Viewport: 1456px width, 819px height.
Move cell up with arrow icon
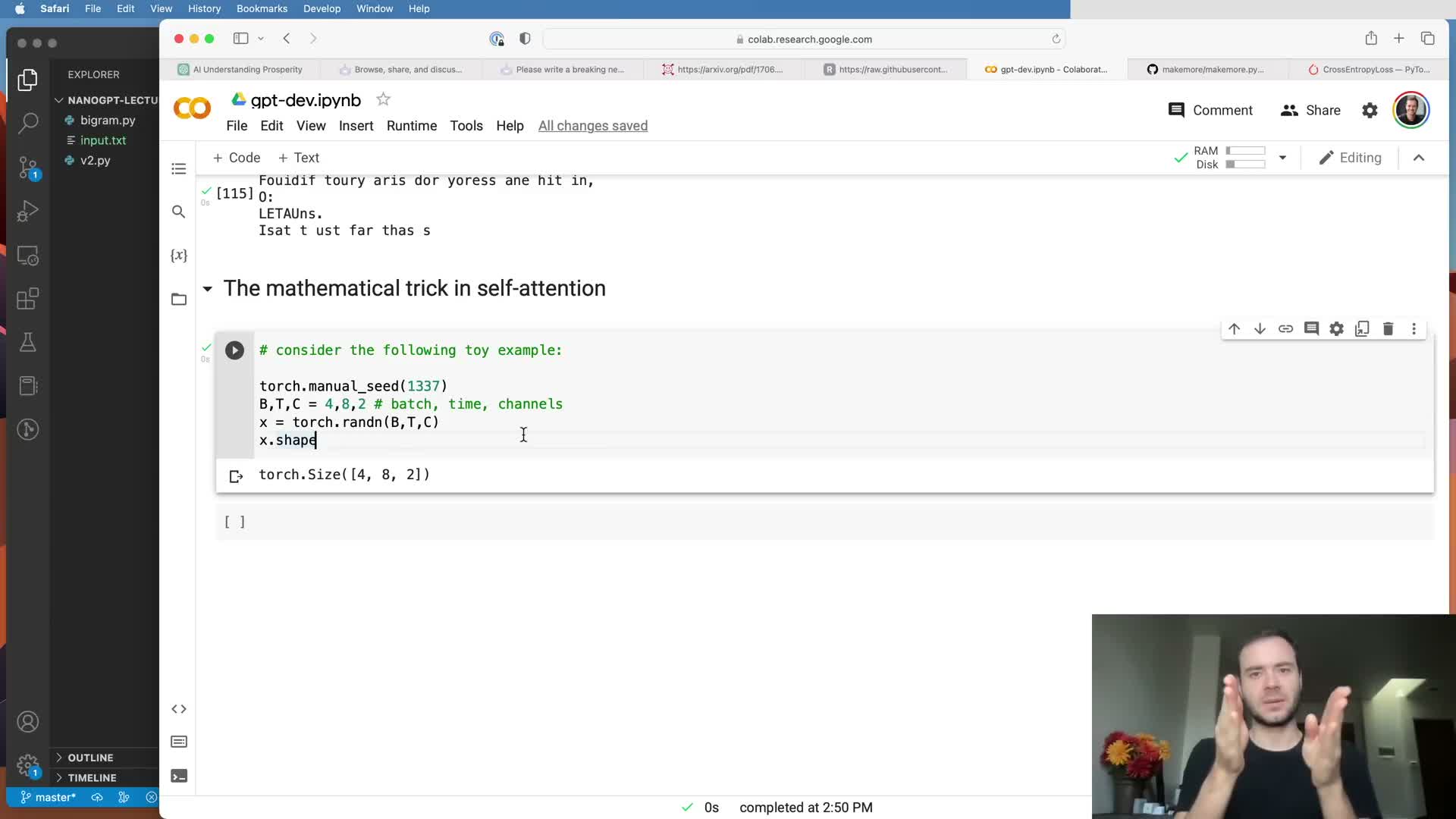pos(1234,328)
